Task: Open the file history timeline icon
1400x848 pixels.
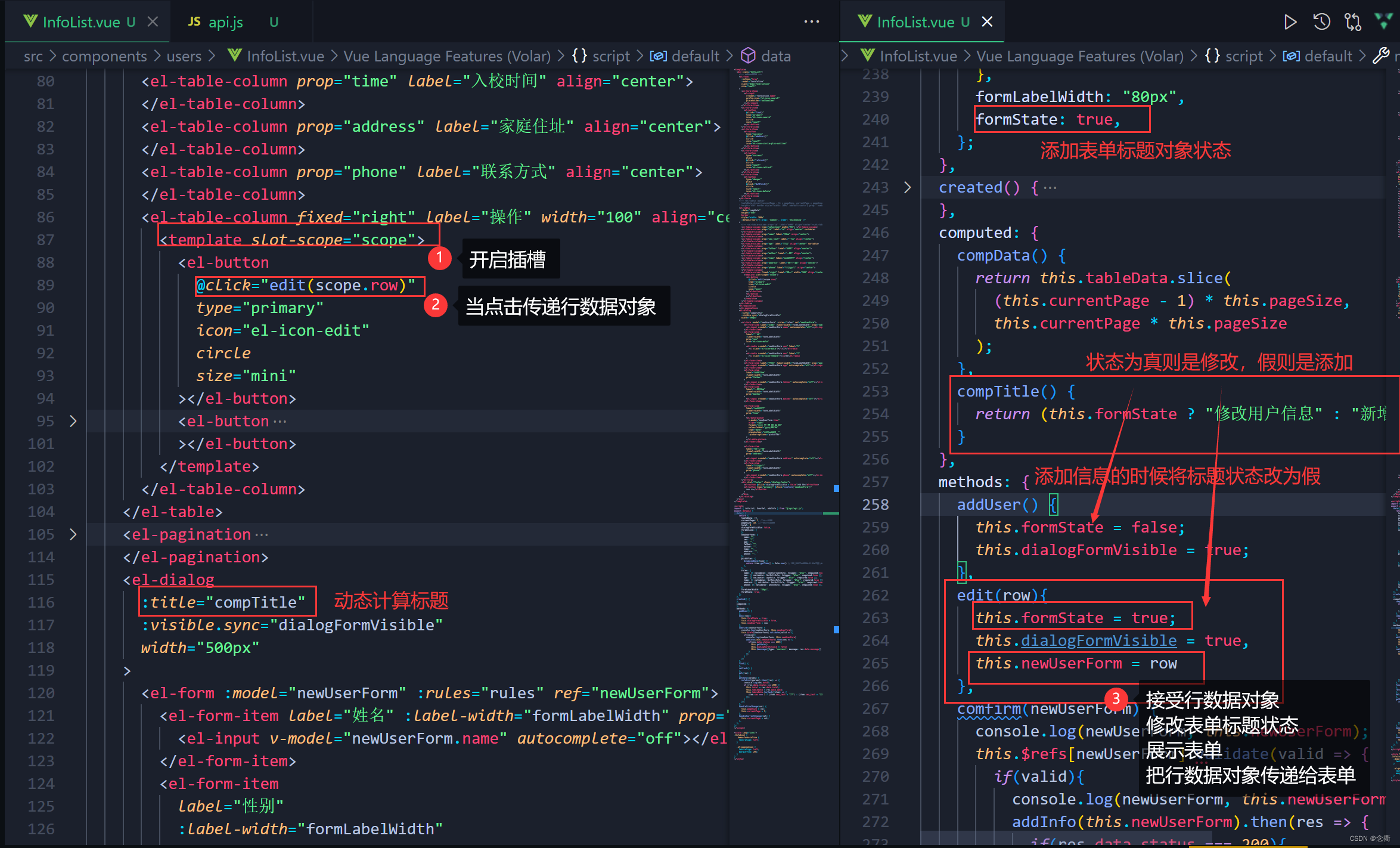Action: tap(1321, 23)
